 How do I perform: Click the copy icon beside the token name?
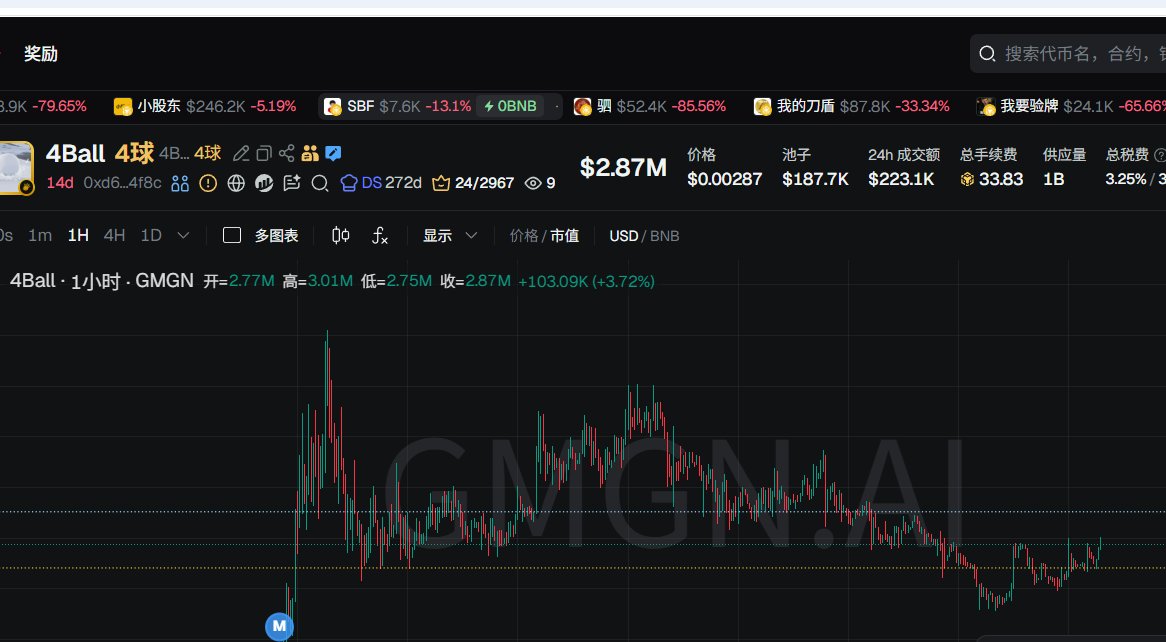263,153
